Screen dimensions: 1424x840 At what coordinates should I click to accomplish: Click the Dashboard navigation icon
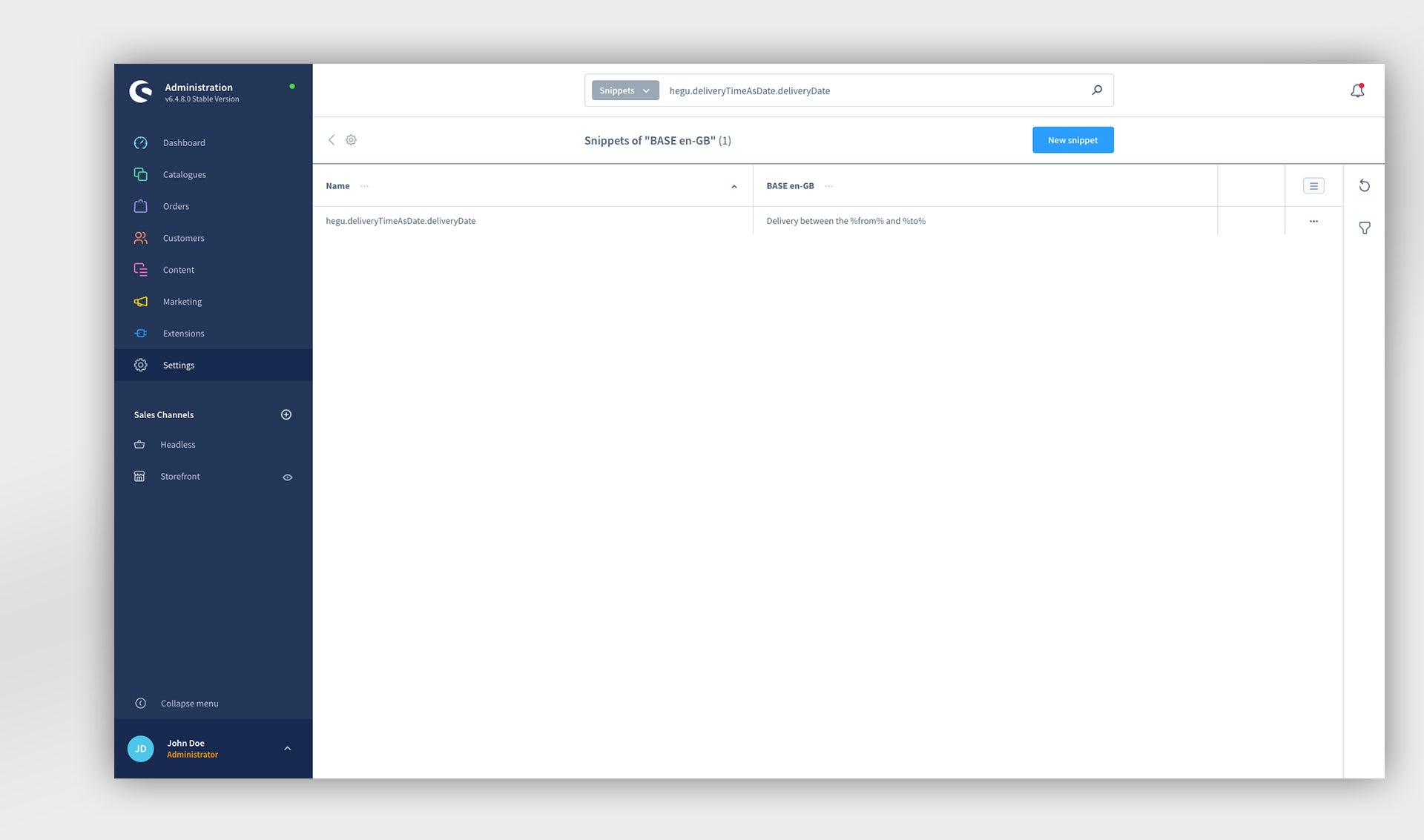pos(141,143)
